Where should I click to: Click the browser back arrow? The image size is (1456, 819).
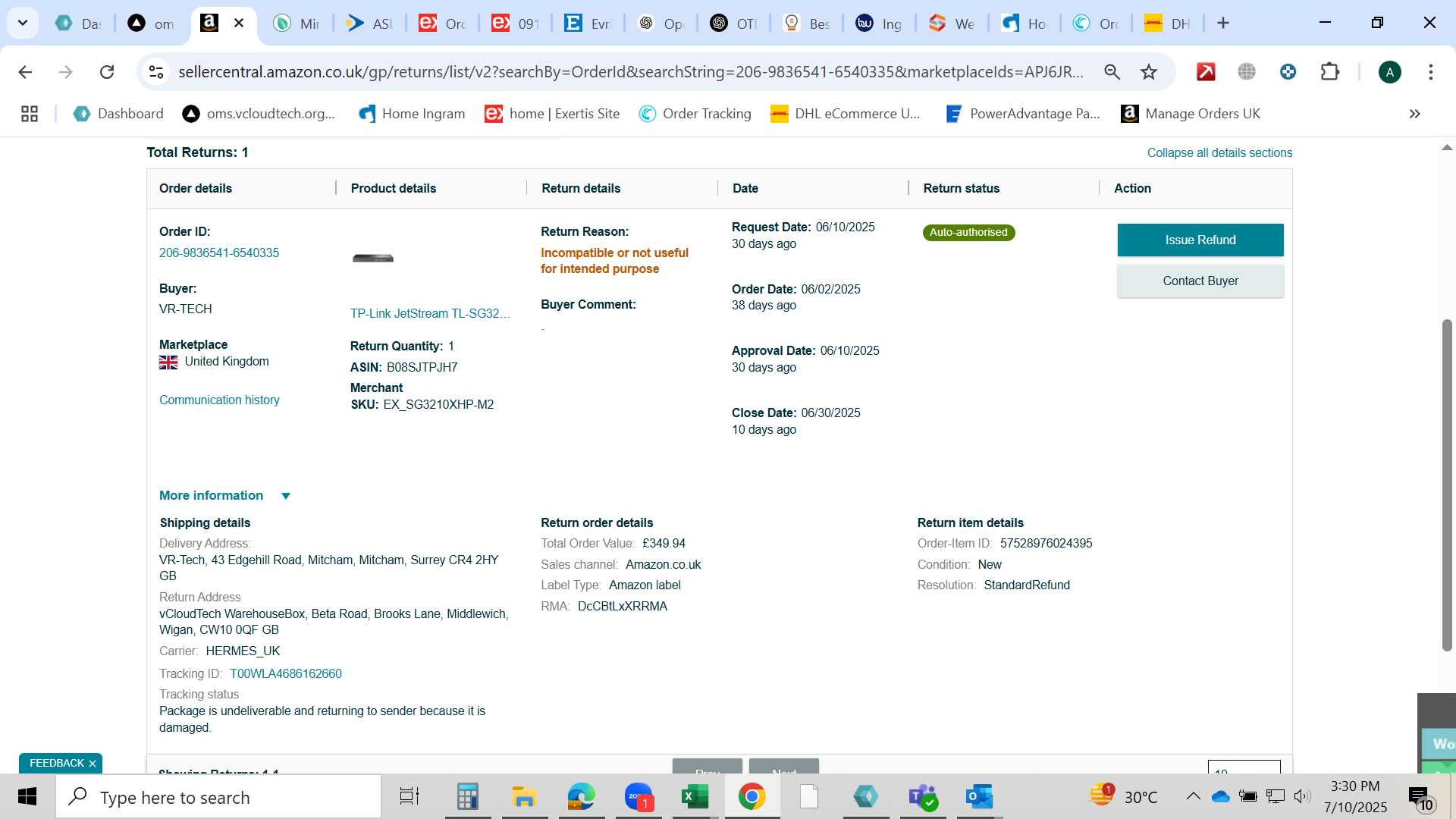(25, 72)
